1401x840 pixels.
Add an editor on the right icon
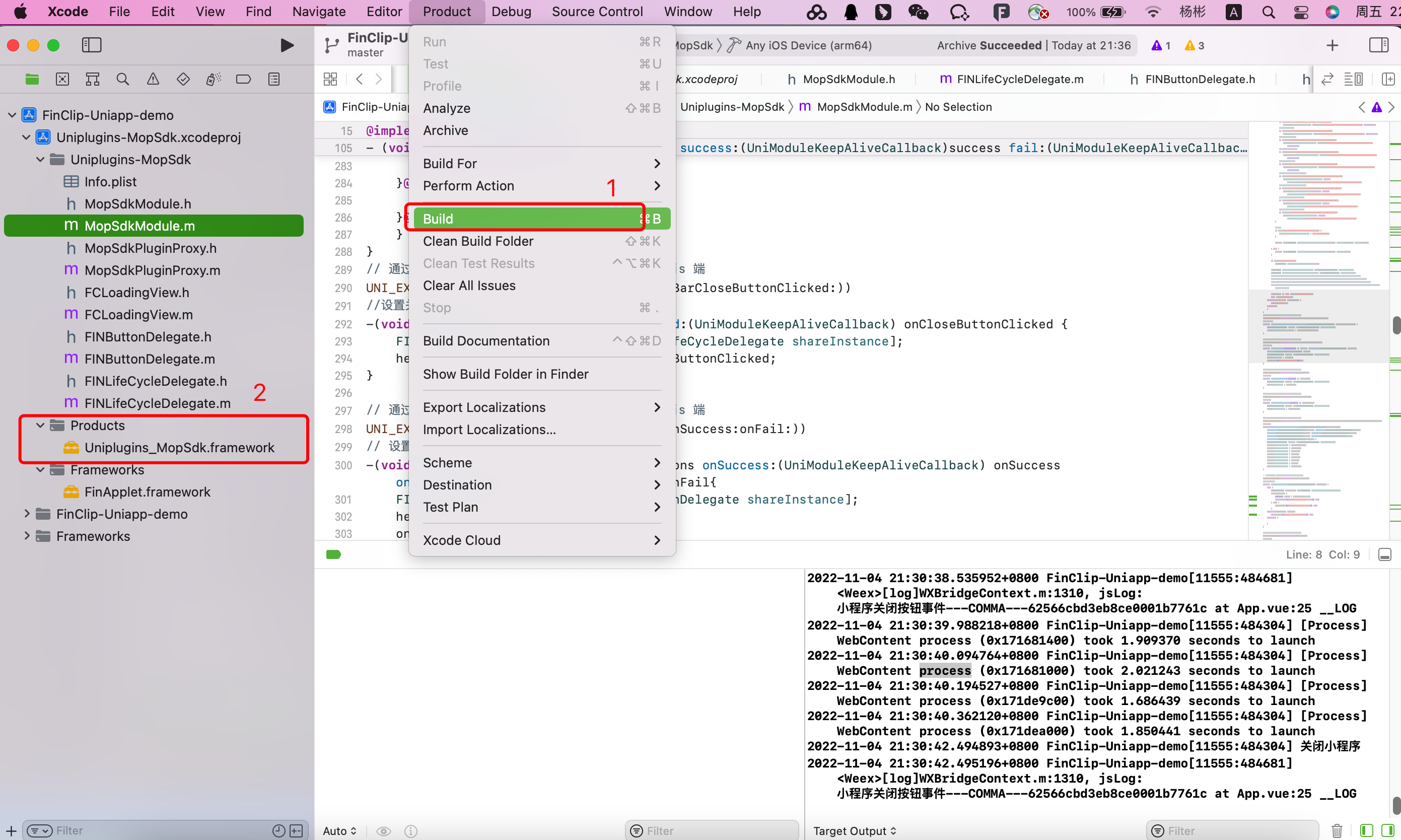pos(1388,79)
